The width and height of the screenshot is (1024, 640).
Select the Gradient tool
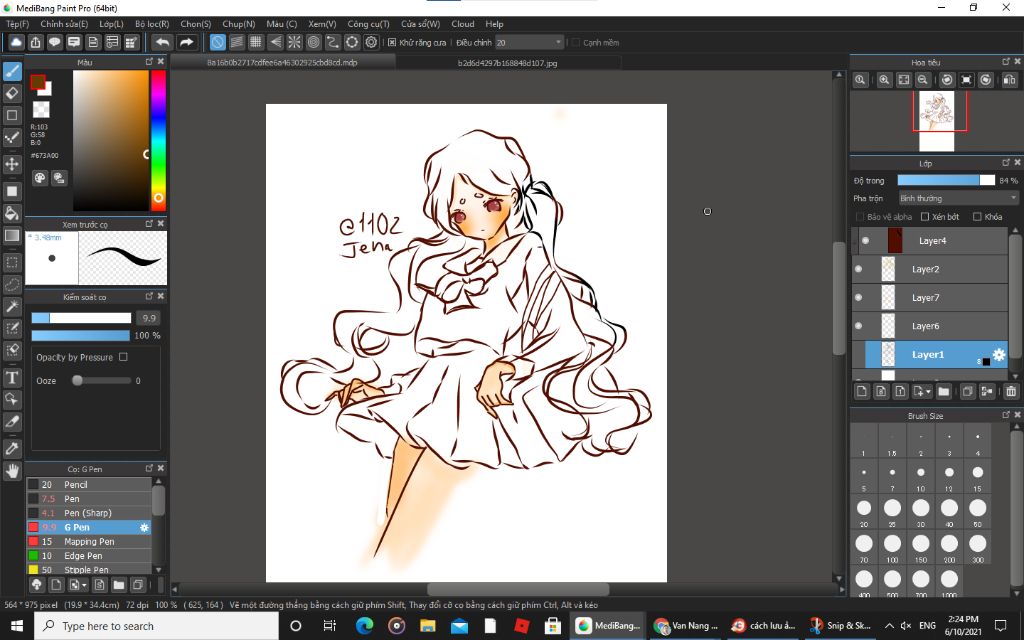pyautogui.click(x=12, y=235)
